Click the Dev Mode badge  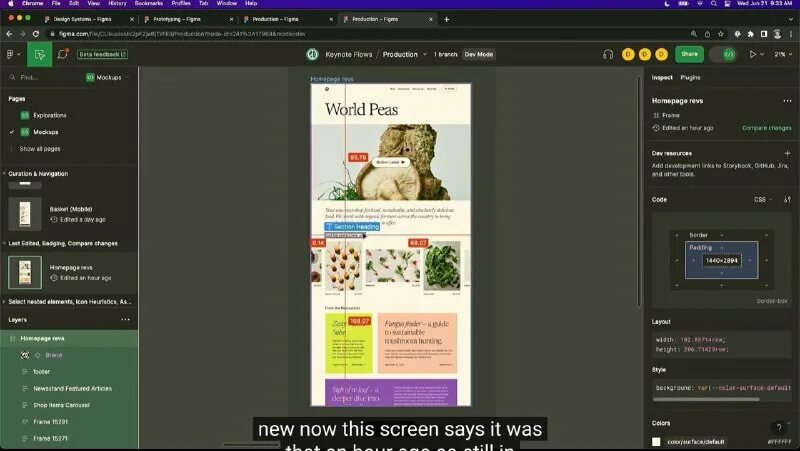pos(479,54)
